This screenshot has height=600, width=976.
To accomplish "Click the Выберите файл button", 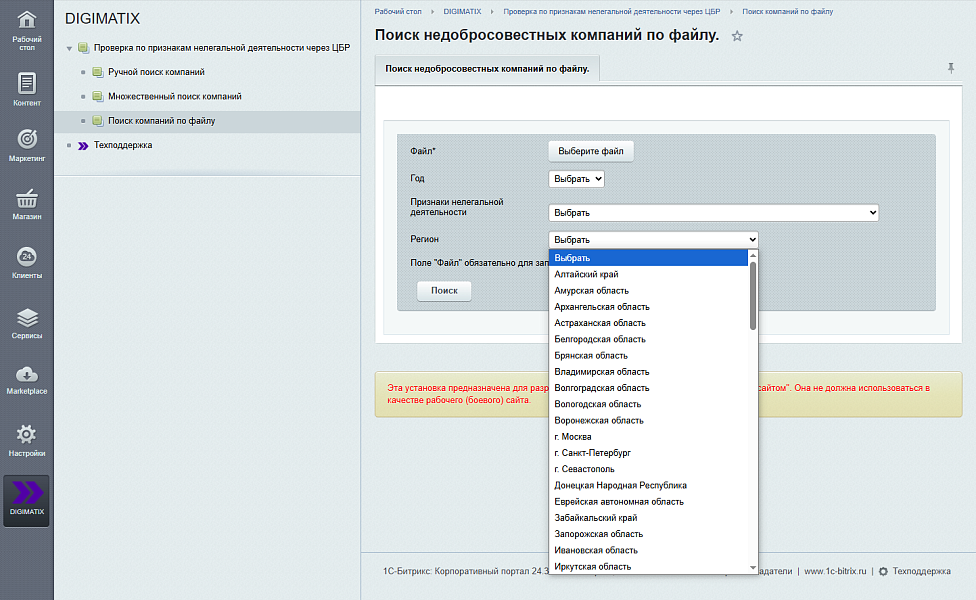I will click(590, 151).
